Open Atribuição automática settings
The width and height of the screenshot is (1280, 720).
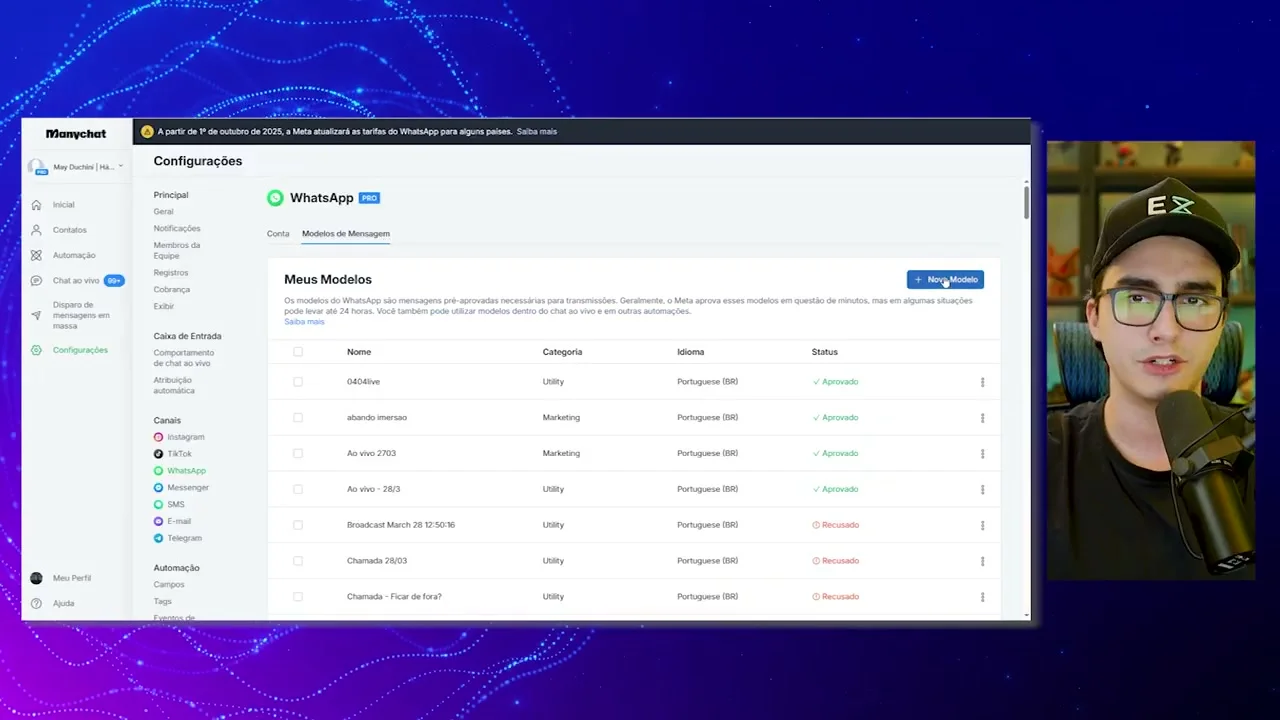(x=174, y=385)
